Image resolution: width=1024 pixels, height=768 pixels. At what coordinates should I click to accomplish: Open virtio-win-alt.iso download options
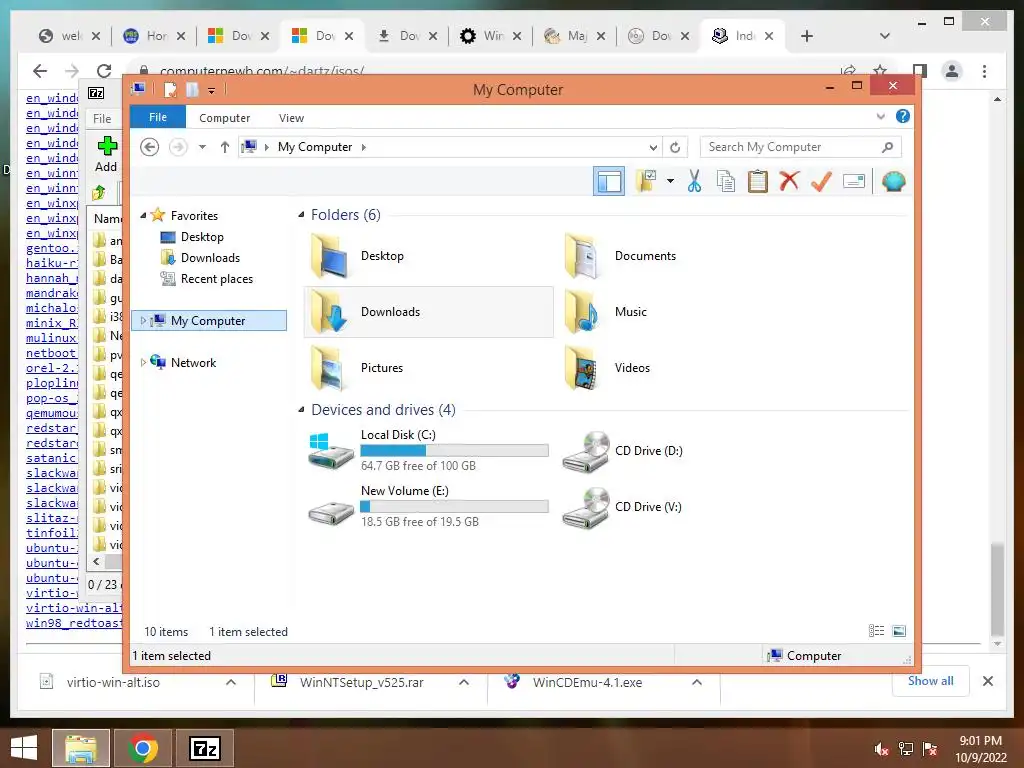(x=231, y=682)
